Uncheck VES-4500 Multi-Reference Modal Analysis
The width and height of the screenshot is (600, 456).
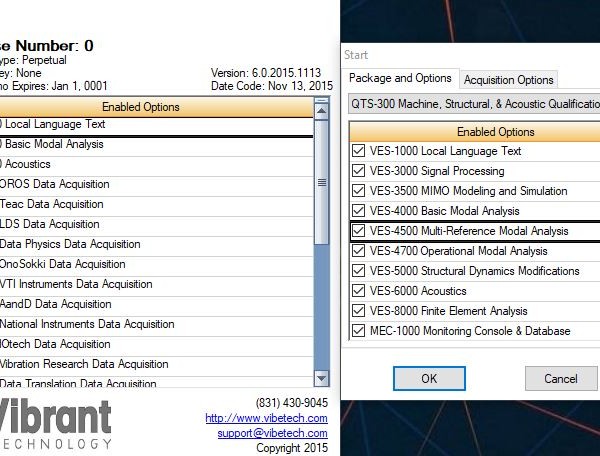click(x=359, y=231)
